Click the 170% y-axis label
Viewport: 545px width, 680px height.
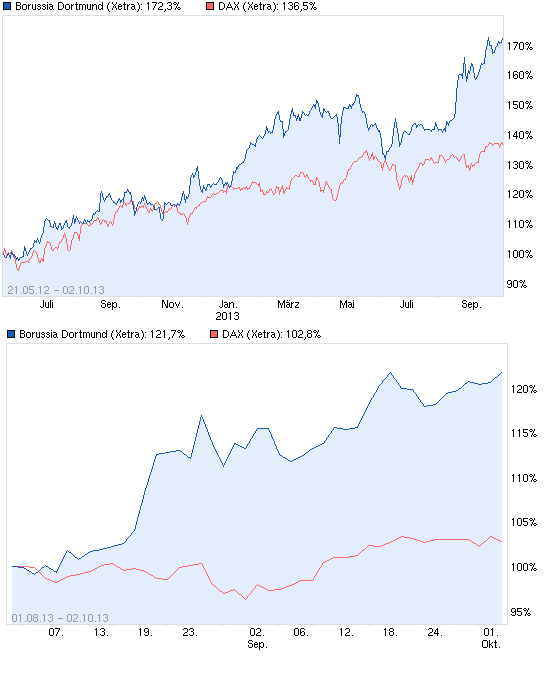click(520, 46)
